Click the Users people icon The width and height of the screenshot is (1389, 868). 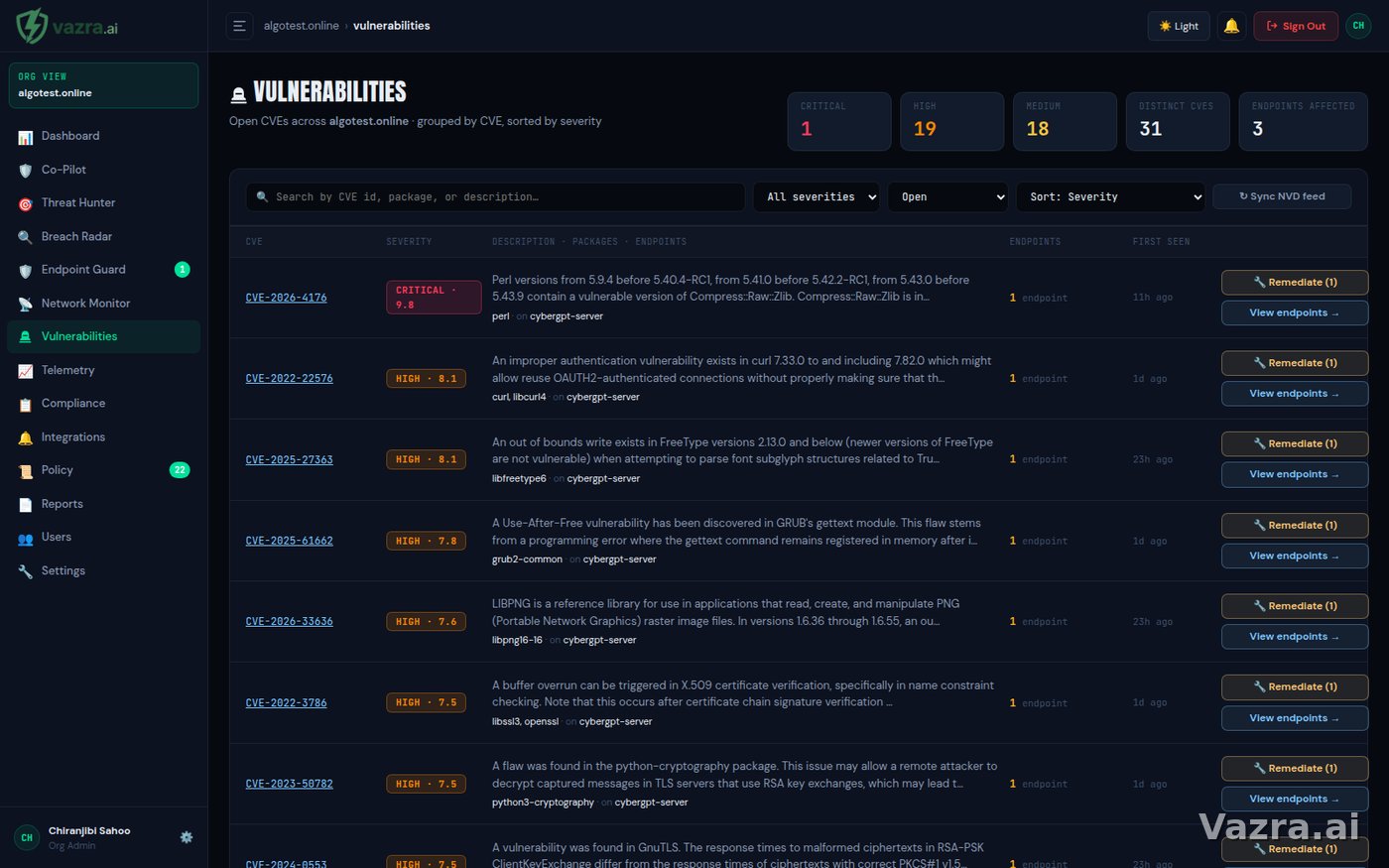[x=26, y=538]
